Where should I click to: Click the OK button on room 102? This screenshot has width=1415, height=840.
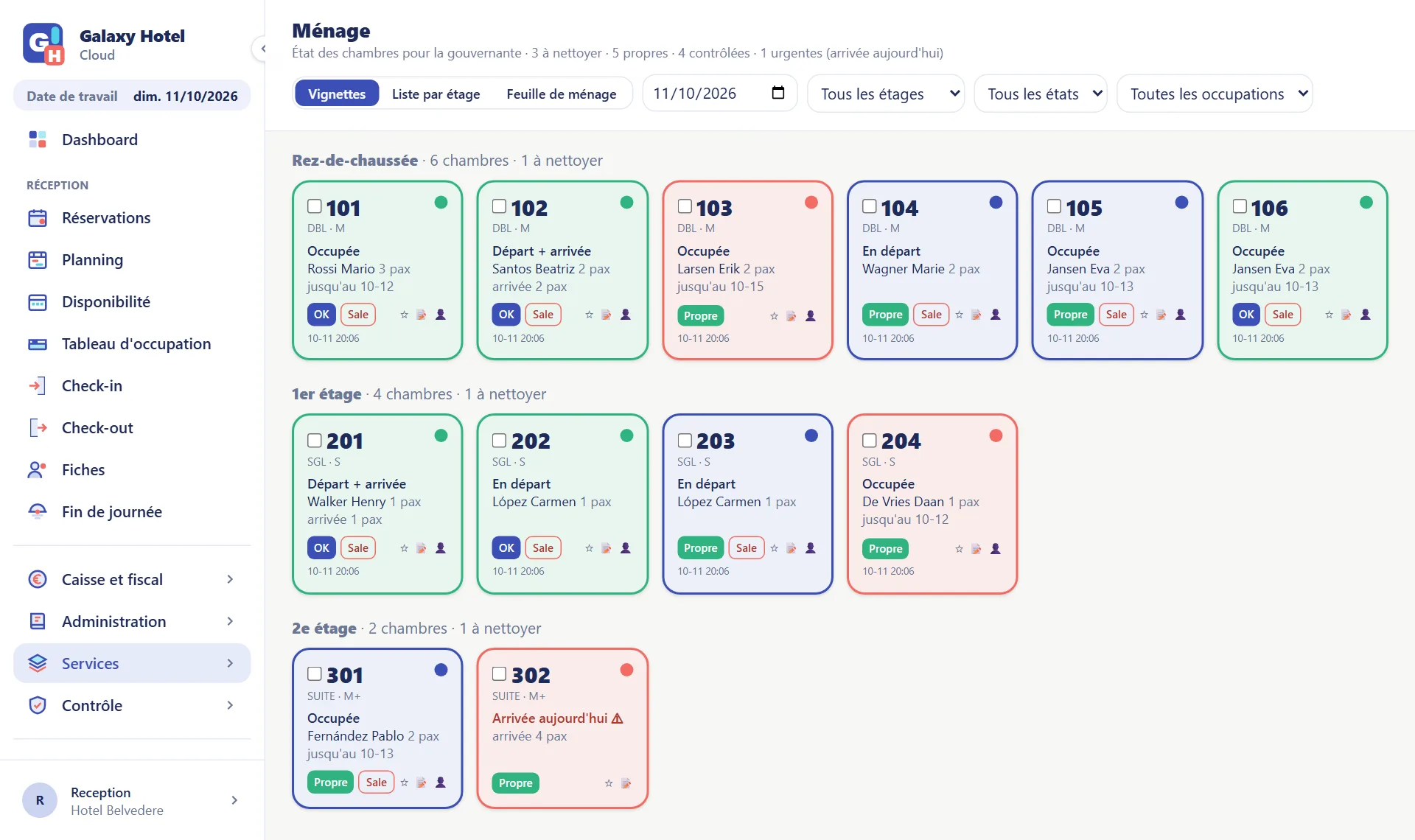click(506, 315)
